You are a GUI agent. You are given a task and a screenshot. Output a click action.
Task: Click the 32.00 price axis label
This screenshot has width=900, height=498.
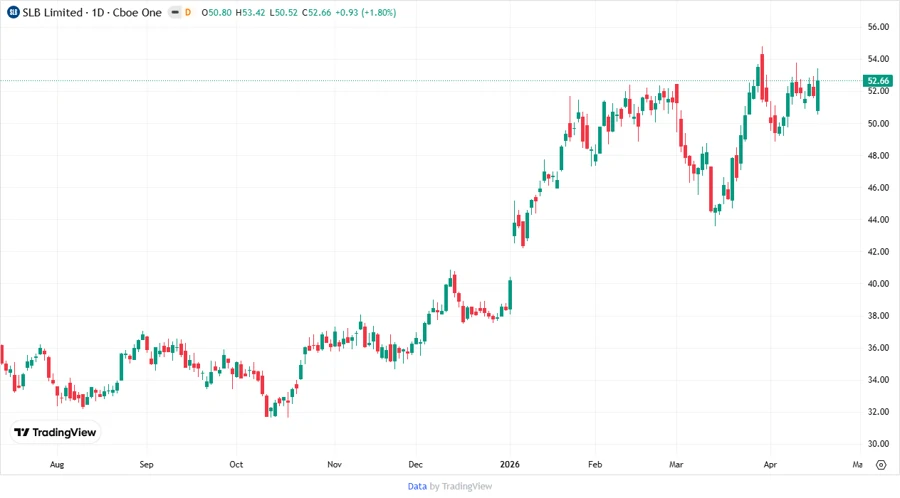[878, 412]
